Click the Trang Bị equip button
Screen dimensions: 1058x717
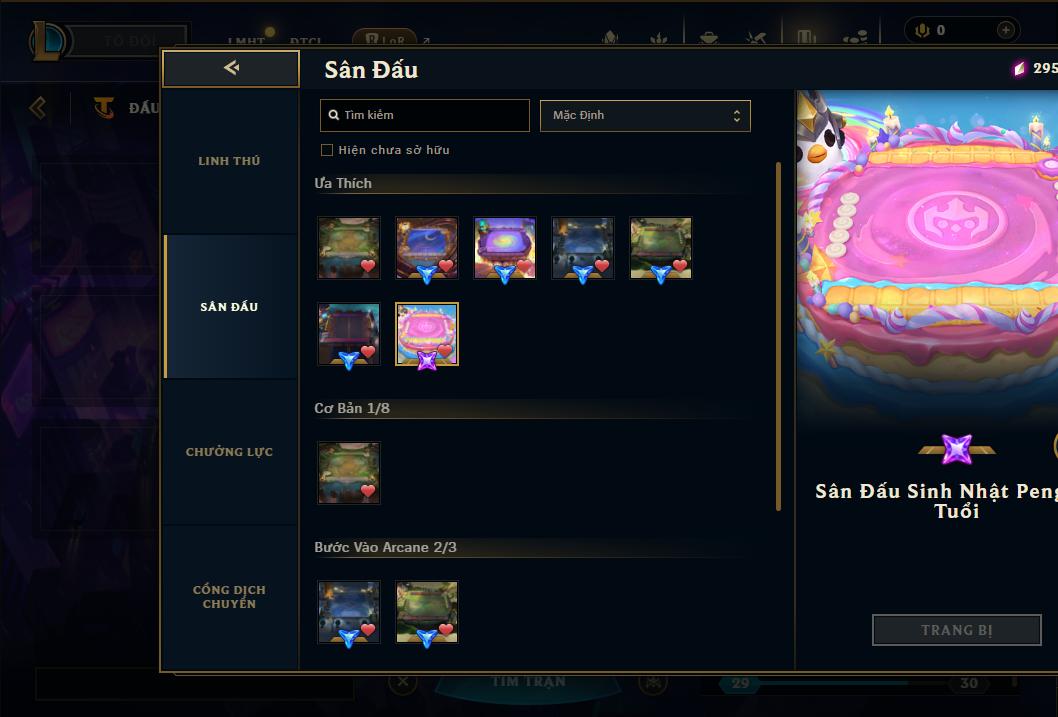coord(956,630)
